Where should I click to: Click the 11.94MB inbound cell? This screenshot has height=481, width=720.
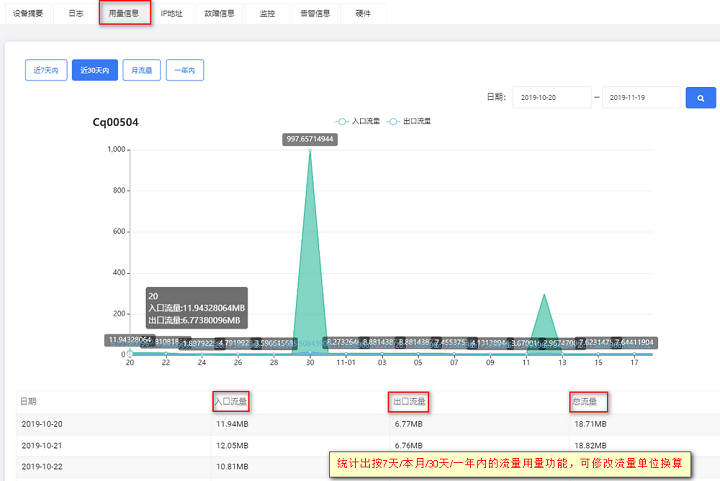pyautogui.click(x=232, y=424)
